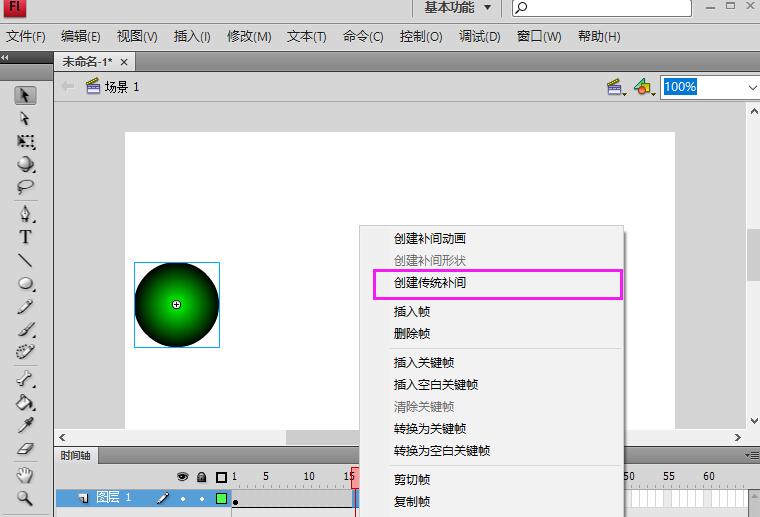Image resolution: width=760 pixels, height=517 pixels.
Task: Select the 图层 1 layer name
Action: (x=113, y=497)
